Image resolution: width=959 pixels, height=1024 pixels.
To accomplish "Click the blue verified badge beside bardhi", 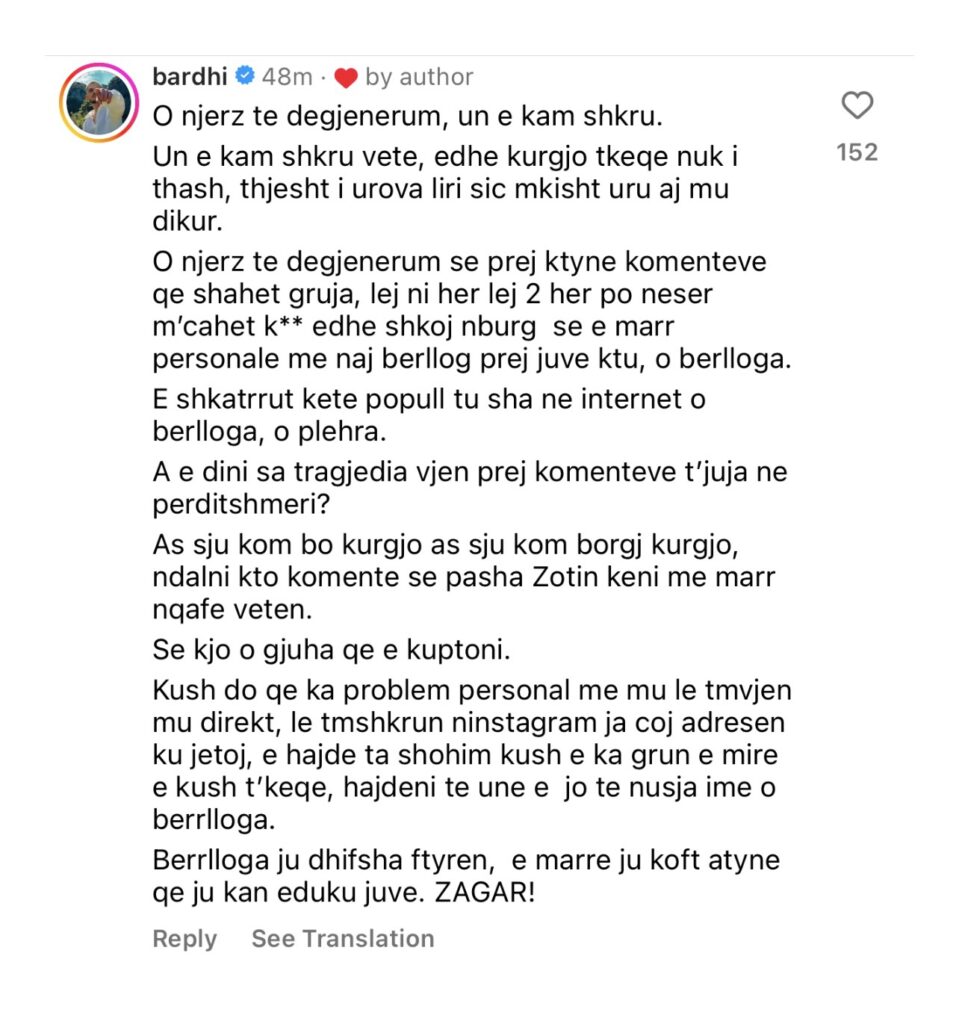I will 244,76.
